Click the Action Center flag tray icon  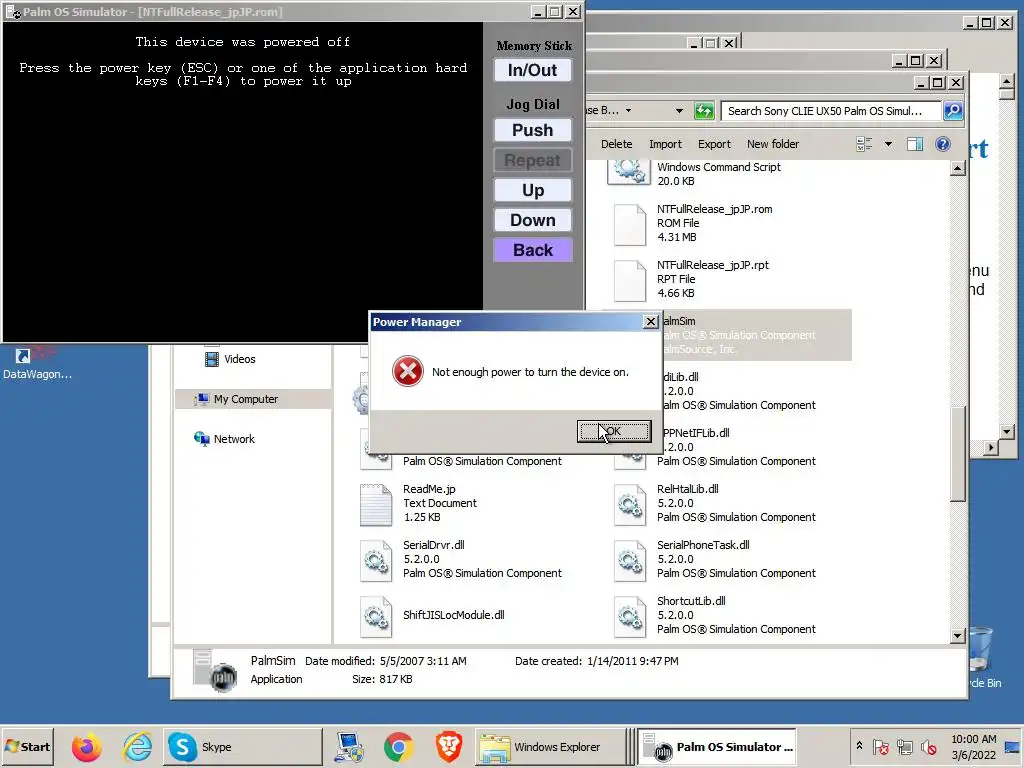click(x=880, y=746)
